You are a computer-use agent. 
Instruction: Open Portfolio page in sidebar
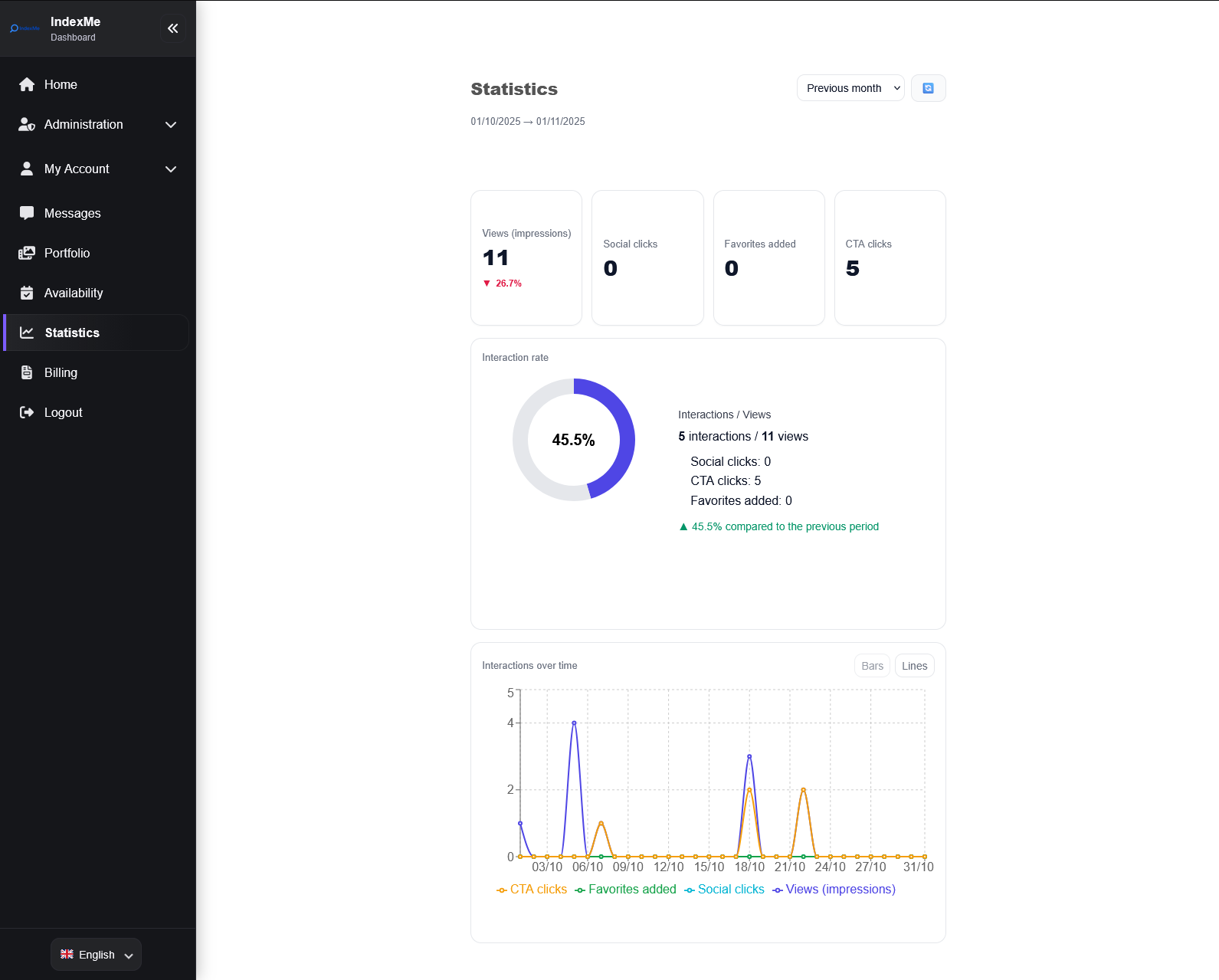(x=96, y=253)
